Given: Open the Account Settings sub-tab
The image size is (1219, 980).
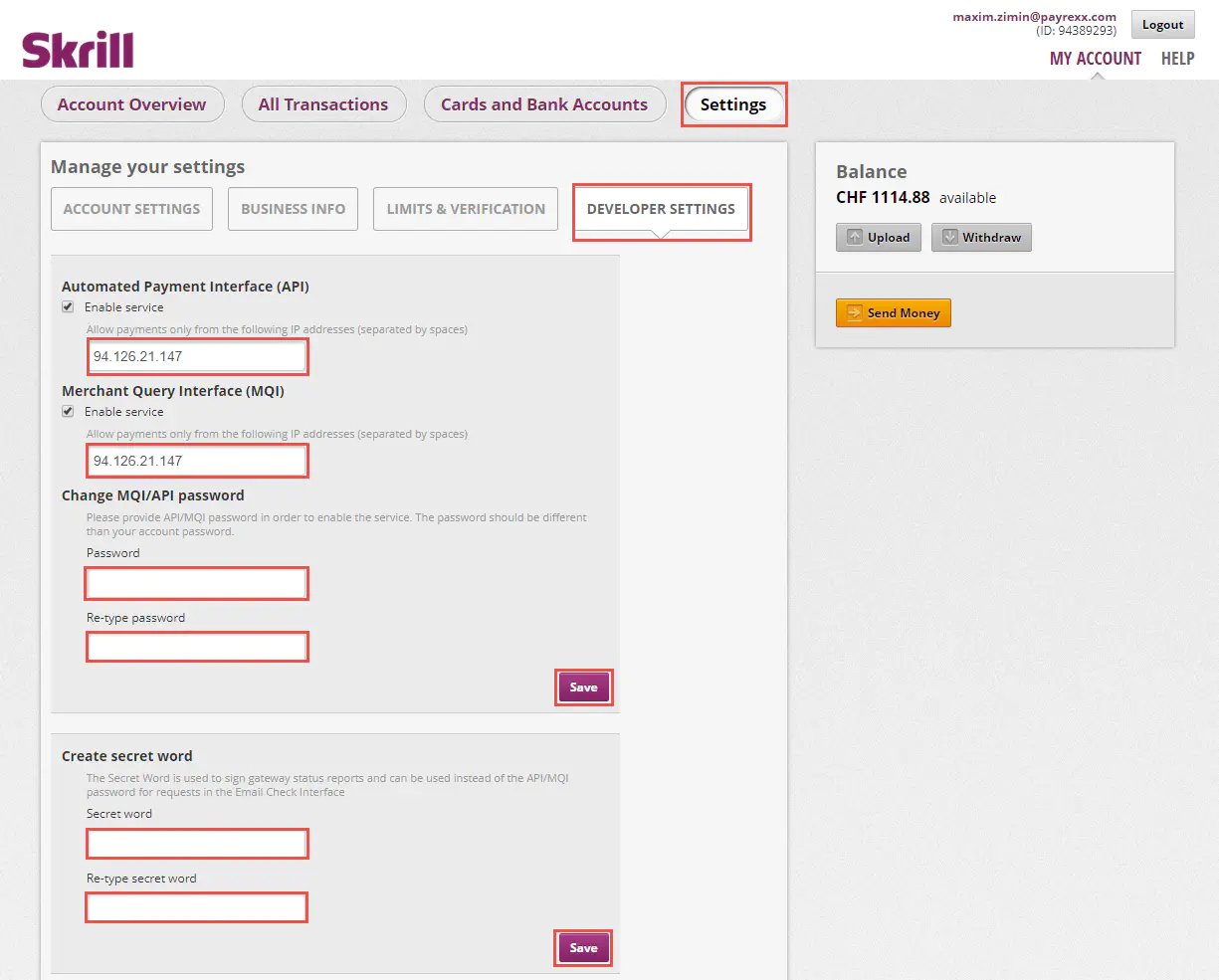Looking at the screenshot, I should click(131, 209).
